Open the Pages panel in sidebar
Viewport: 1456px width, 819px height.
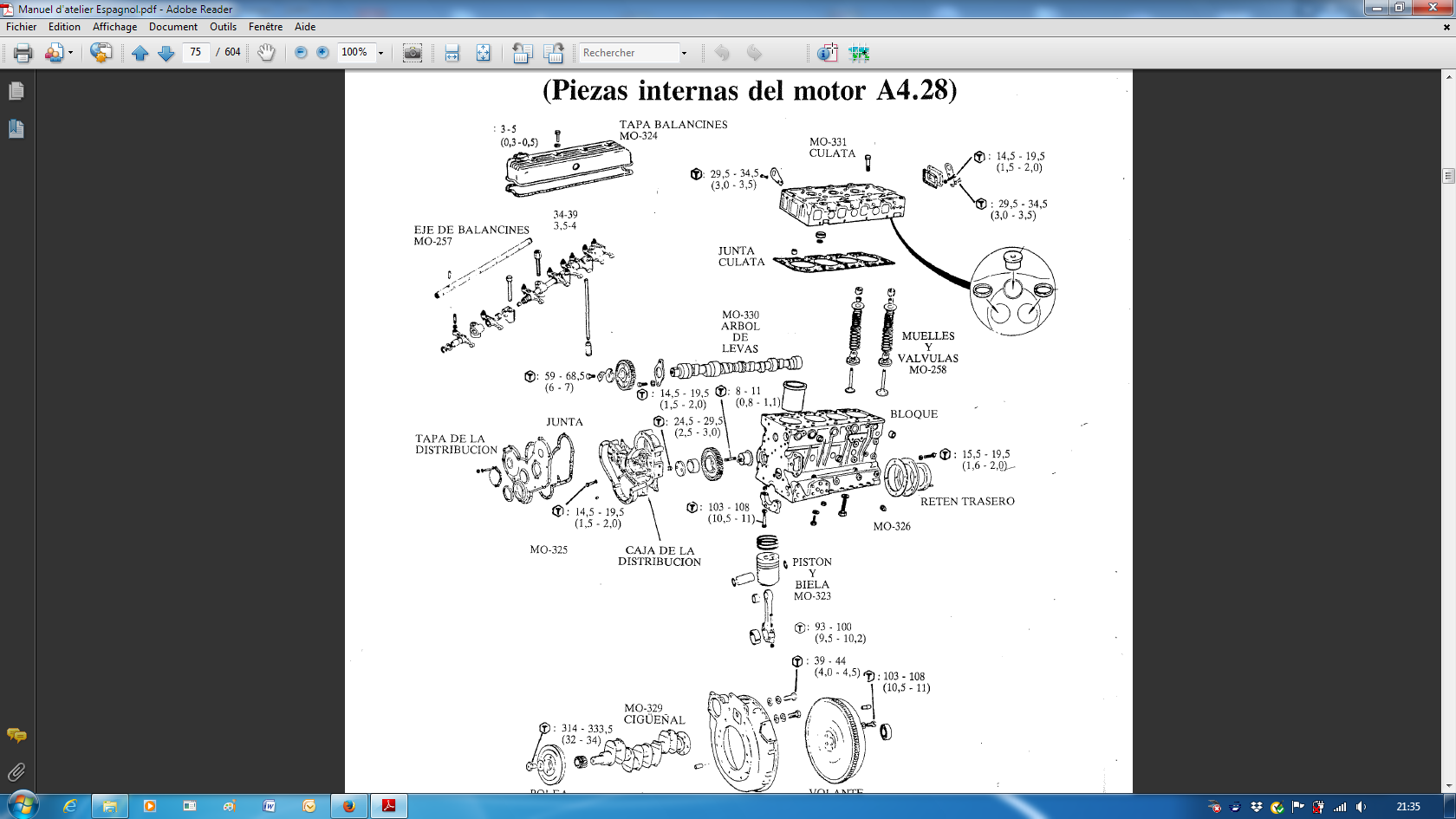click(x=16, y=91)
